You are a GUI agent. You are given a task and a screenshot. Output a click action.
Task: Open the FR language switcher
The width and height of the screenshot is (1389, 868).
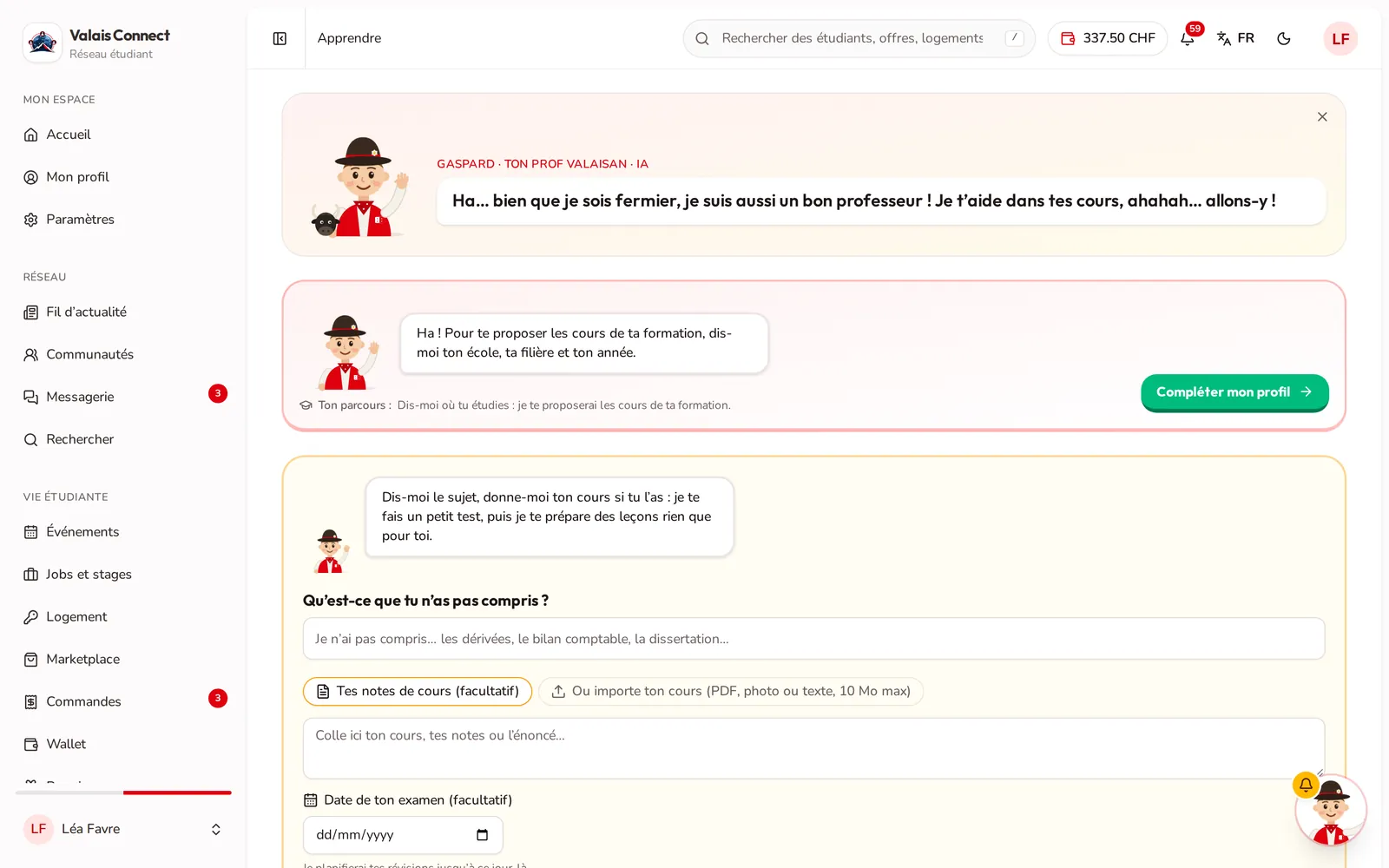pos(1235,38)
